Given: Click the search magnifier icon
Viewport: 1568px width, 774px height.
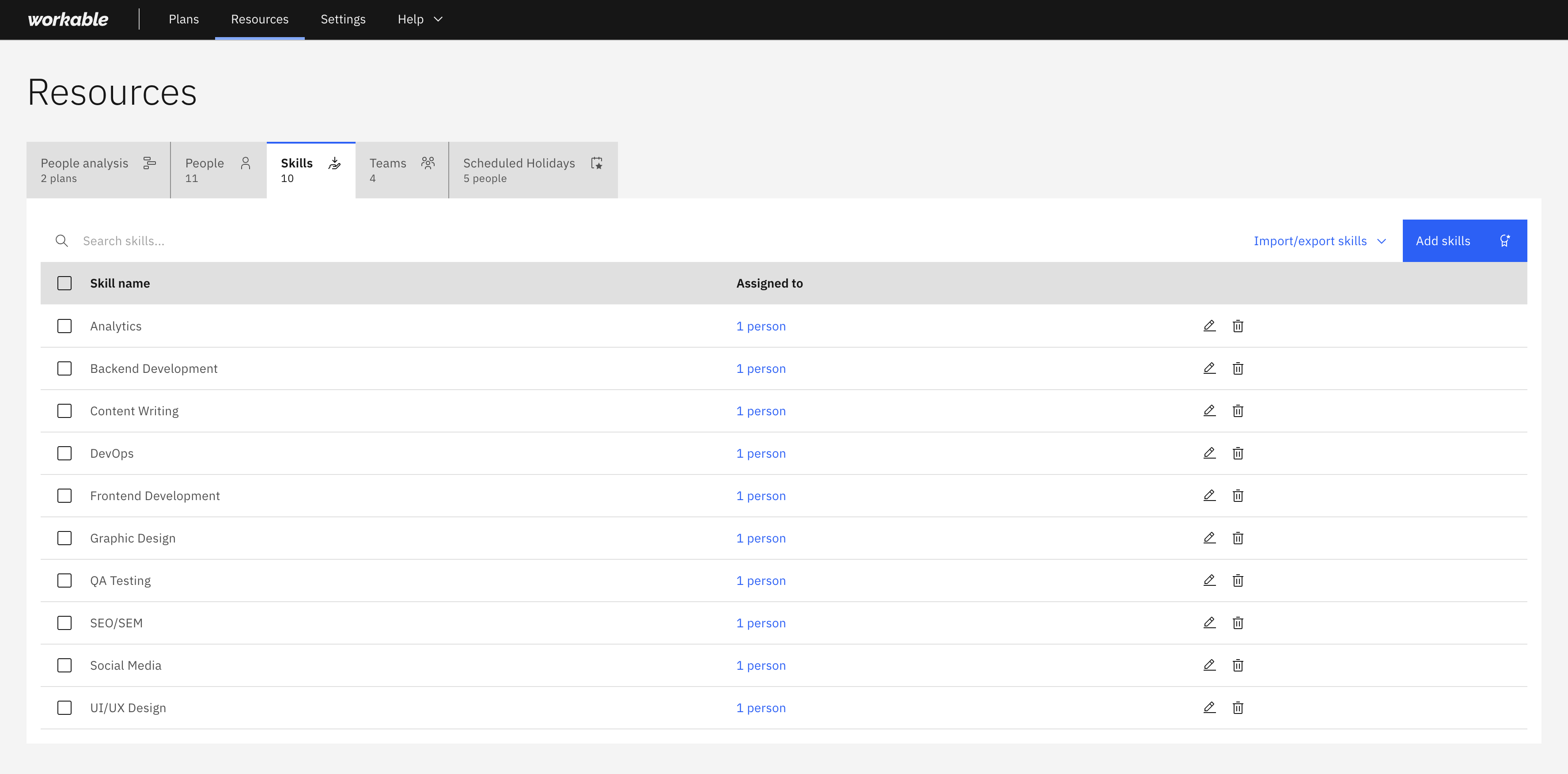Looking at the screenshot, I should click(x=61, y=240).
